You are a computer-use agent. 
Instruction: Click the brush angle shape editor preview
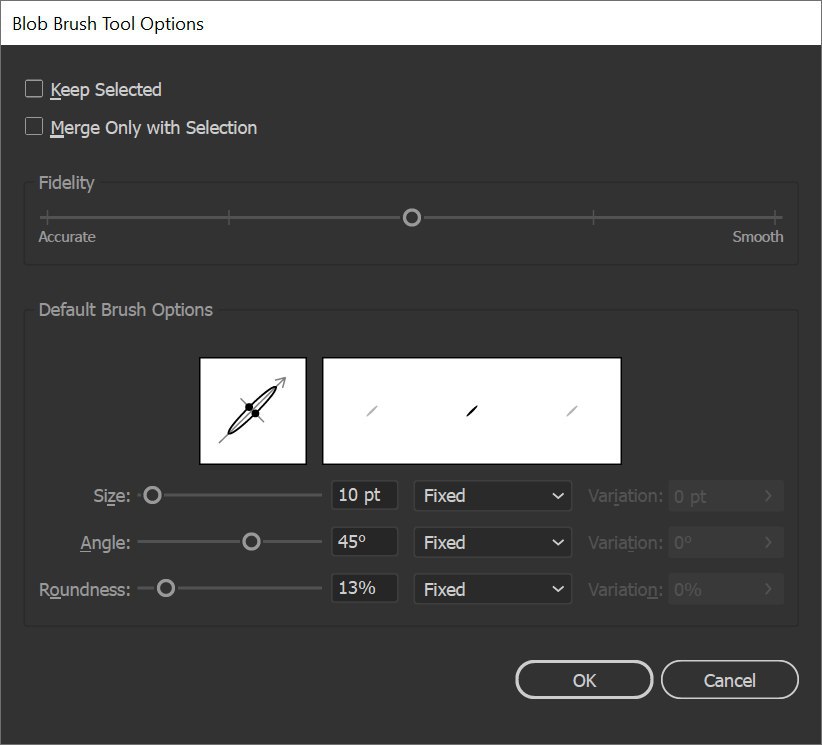pos(253,411)
